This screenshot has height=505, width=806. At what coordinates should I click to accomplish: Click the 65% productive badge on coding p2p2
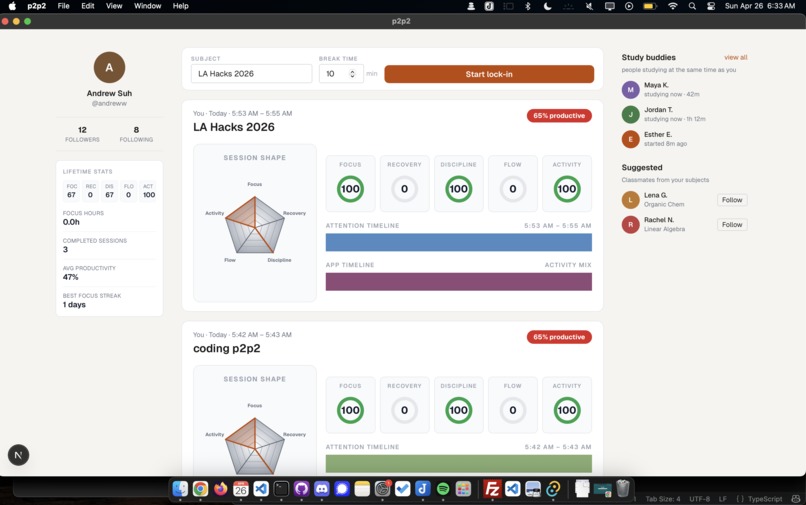pyautogui.click(x=559, y=337)
